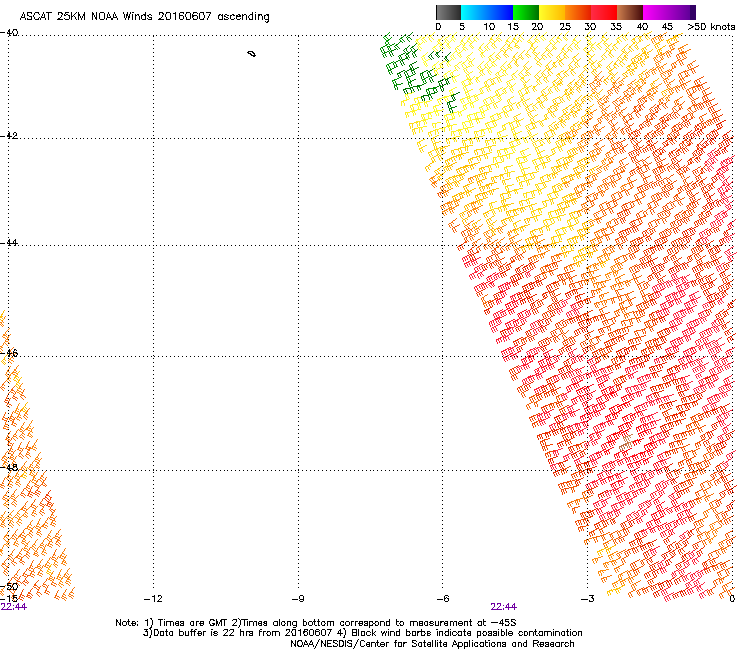Click the ASCAT 25KM NOAA Winds title
This screenshot has height=650, width=740.
coord(144,16)
